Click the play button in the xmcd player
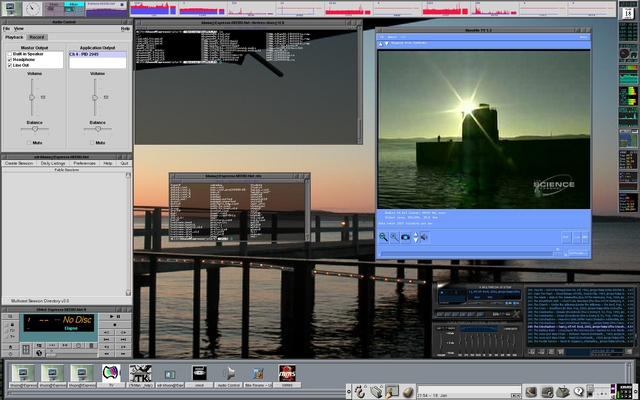The height and width of the screenshot is (400, 640). pyautogui.click(x=115, y=317)
